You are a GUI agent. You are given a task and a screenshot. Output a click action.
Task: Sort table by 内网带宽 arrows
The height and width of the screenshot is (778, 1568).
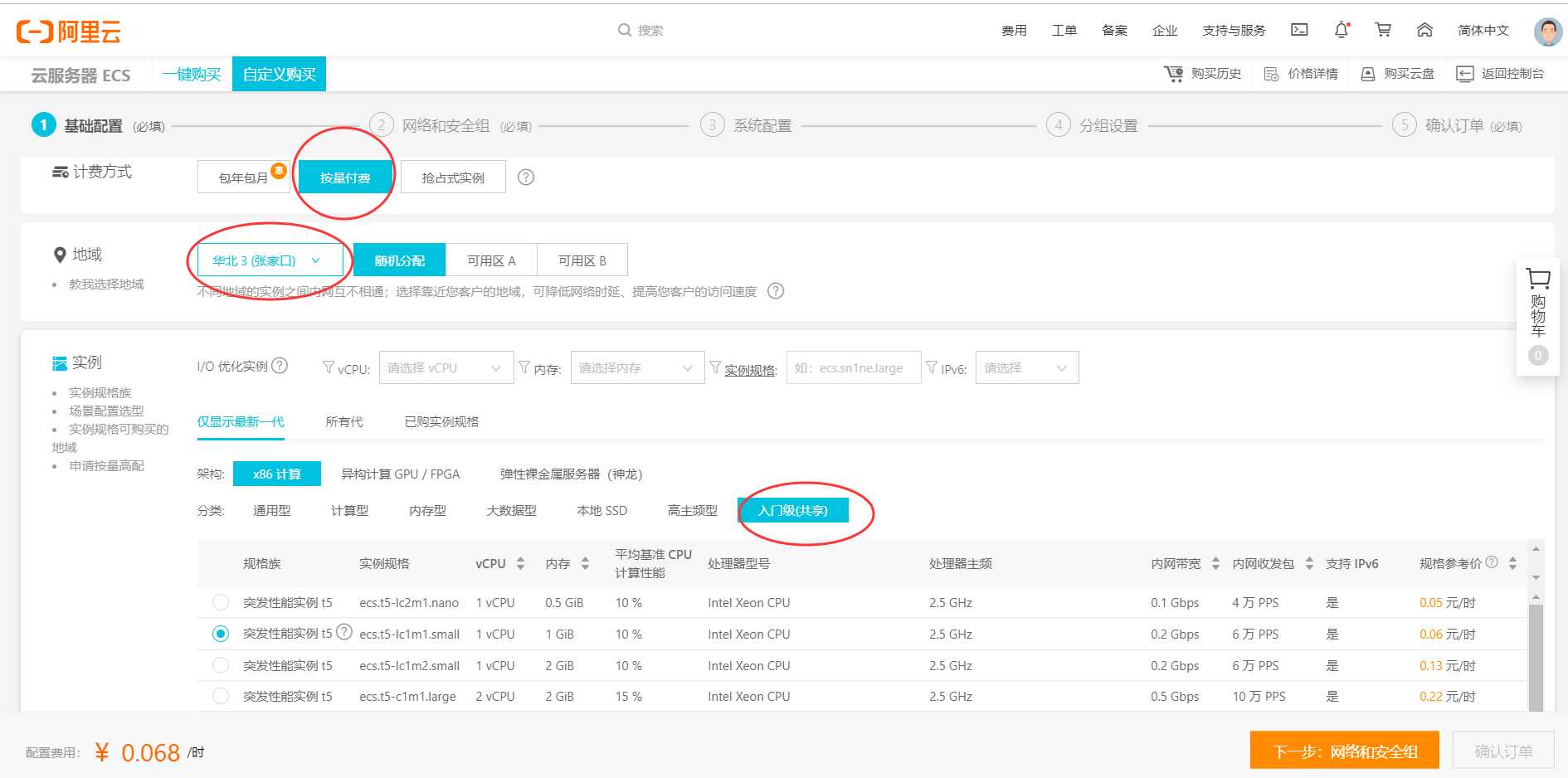tap(1215, 564)
